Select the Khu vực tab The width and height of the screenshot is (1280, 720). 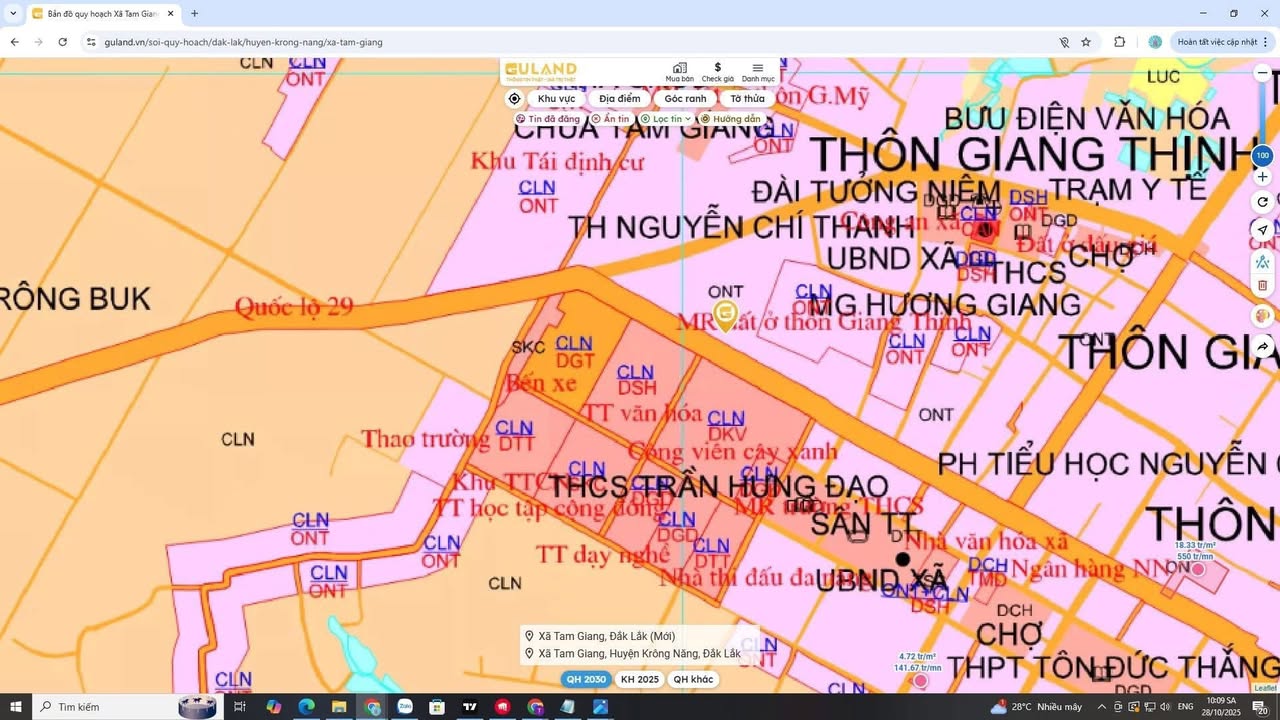point(556,99)
